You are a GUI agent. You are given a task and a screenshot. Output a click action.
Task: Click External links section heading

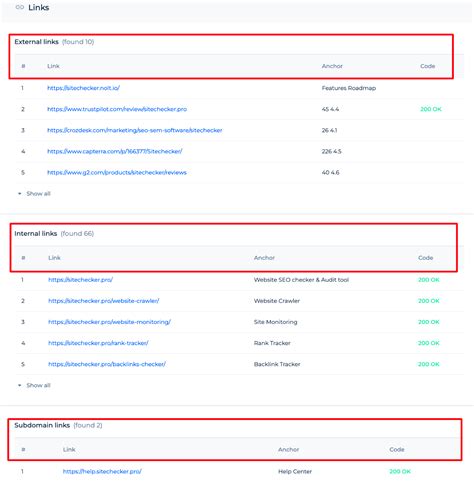tap(36, 42)
